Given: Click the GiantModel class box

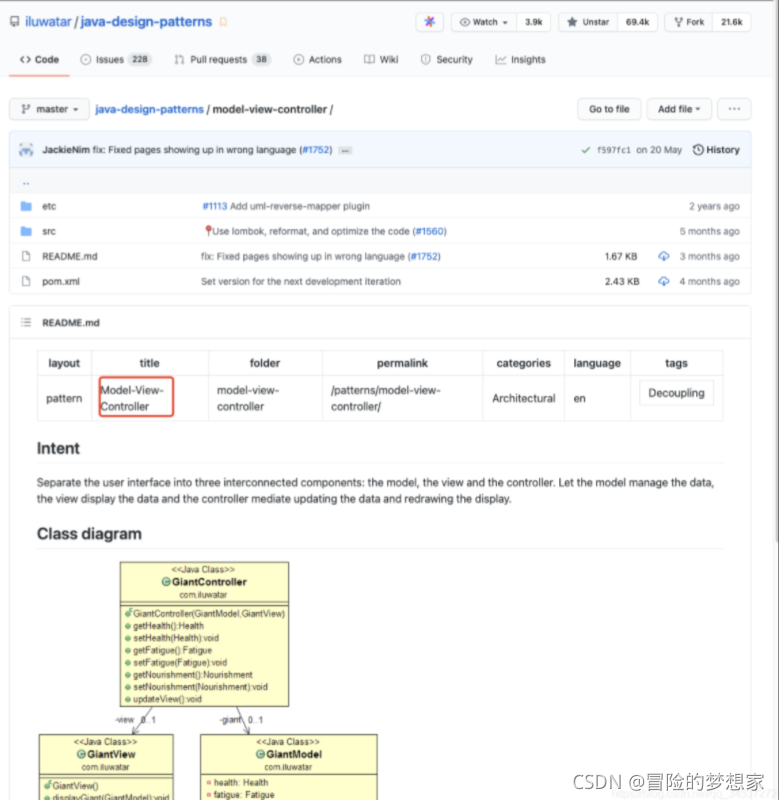Looking at the screenshot, I should tap(288, 767).
